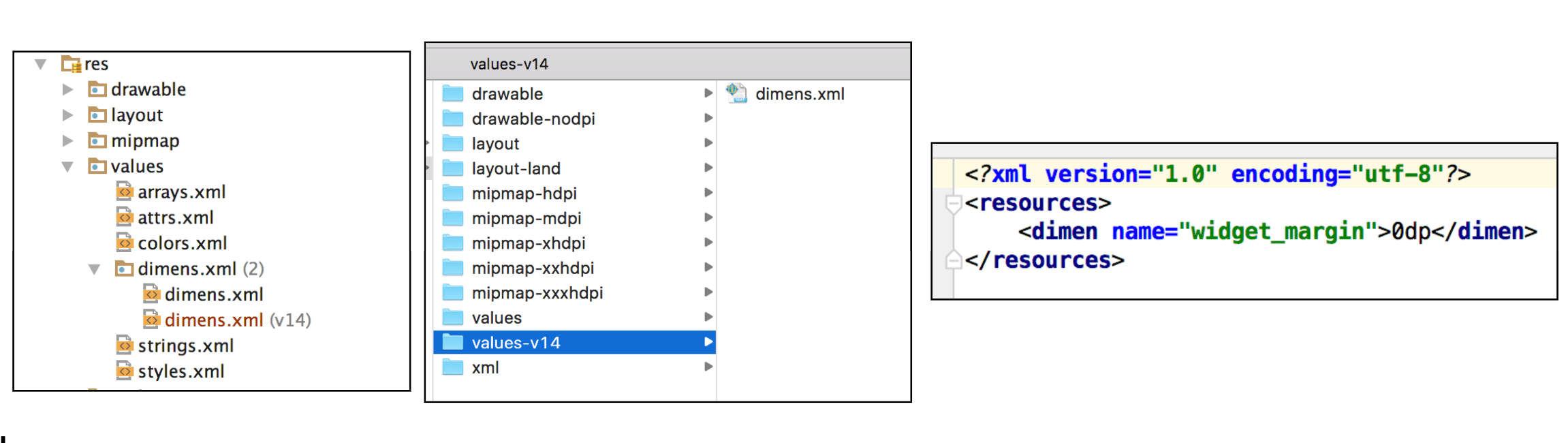Select the drawable-nodpi folder in Finder
Image resolution: width=1568 pixels, height=443 pixels.
pyautogui.click(x=533, y=119)
